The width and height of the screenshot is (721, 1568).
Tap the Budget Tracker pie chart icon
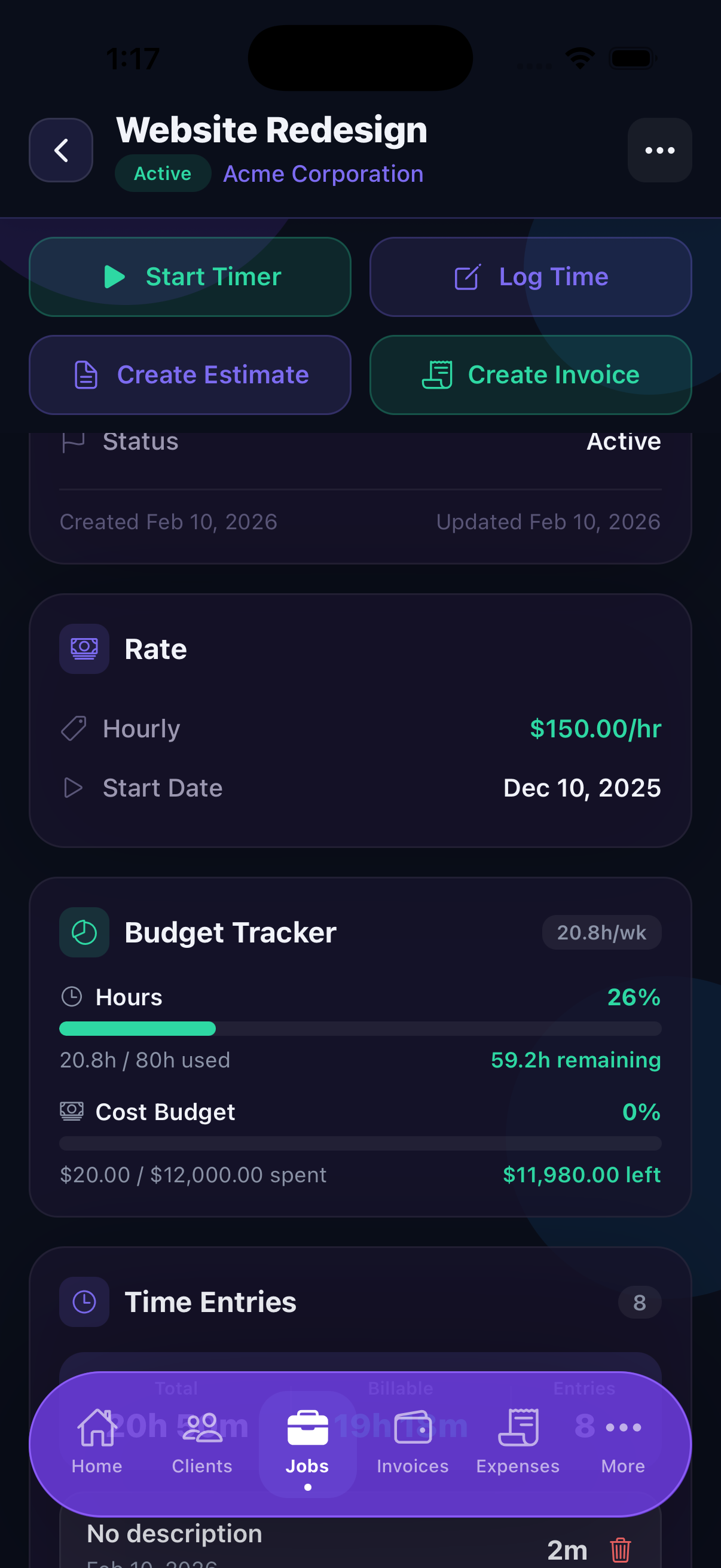[x=84, y=932]
